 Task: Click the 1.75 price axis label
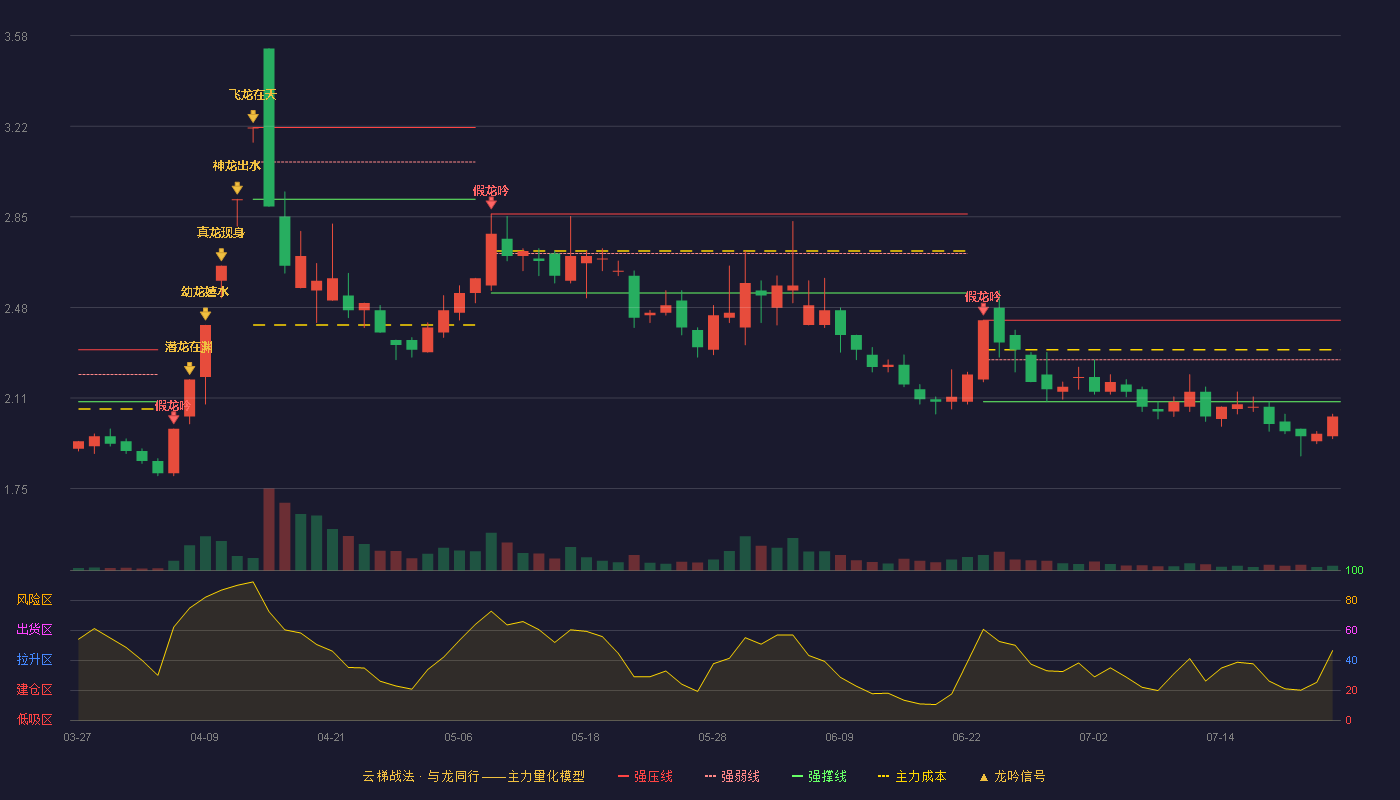pos(16,490)
